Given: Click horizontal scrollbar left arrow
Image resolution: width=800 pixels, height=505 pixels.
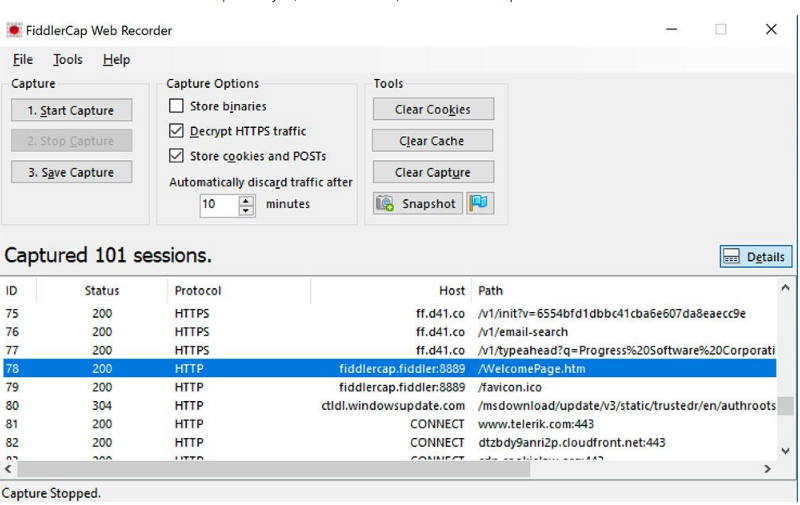Looking at the screenshot, I should point(9,469).
